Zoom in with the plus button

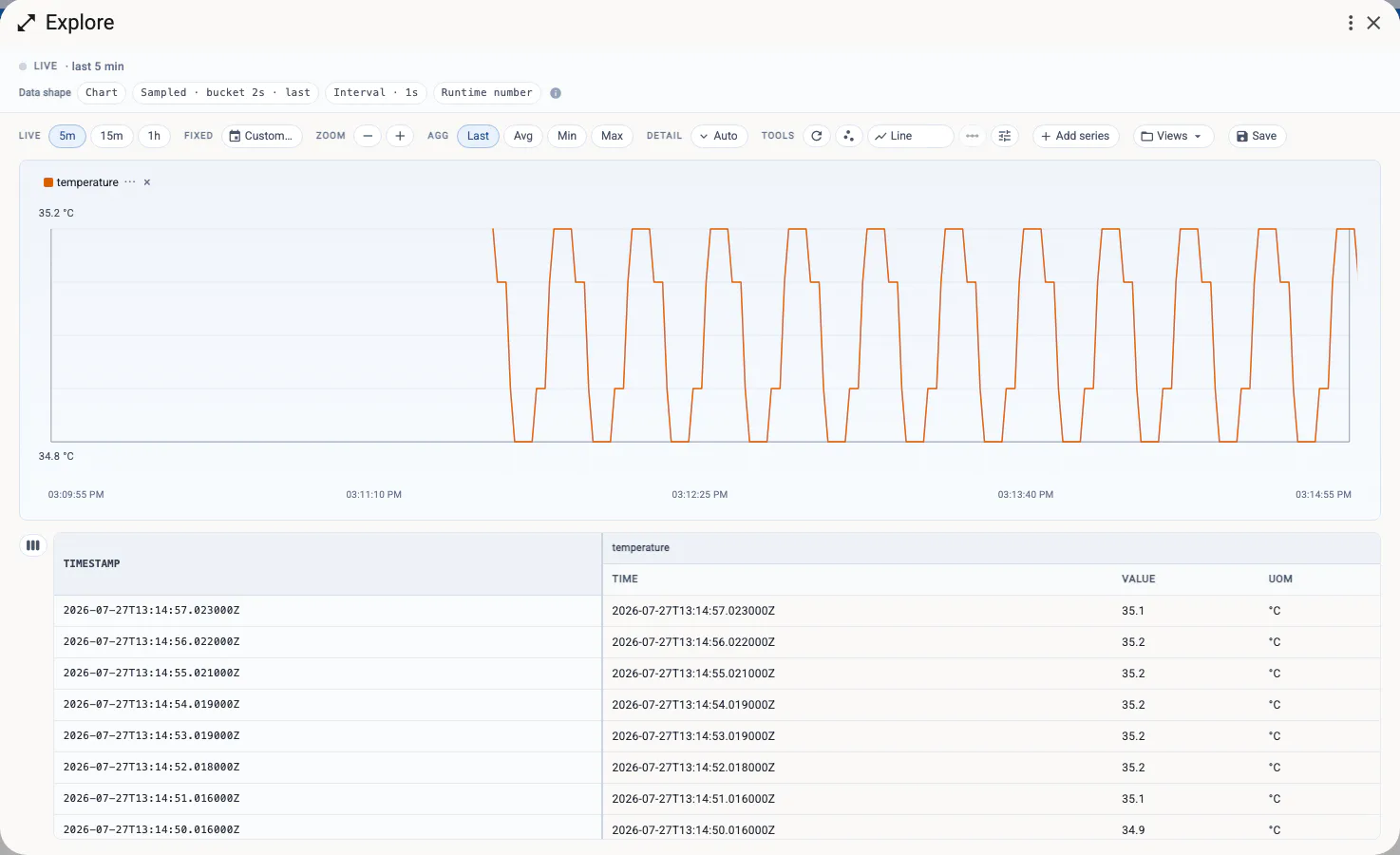click(x=400, y=136)
